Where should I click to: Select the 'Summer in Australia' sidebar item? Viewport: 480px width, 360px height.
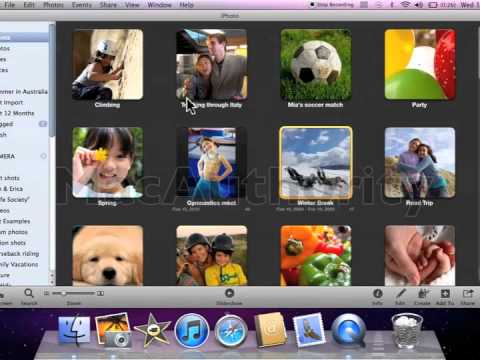tap(24, 91)
